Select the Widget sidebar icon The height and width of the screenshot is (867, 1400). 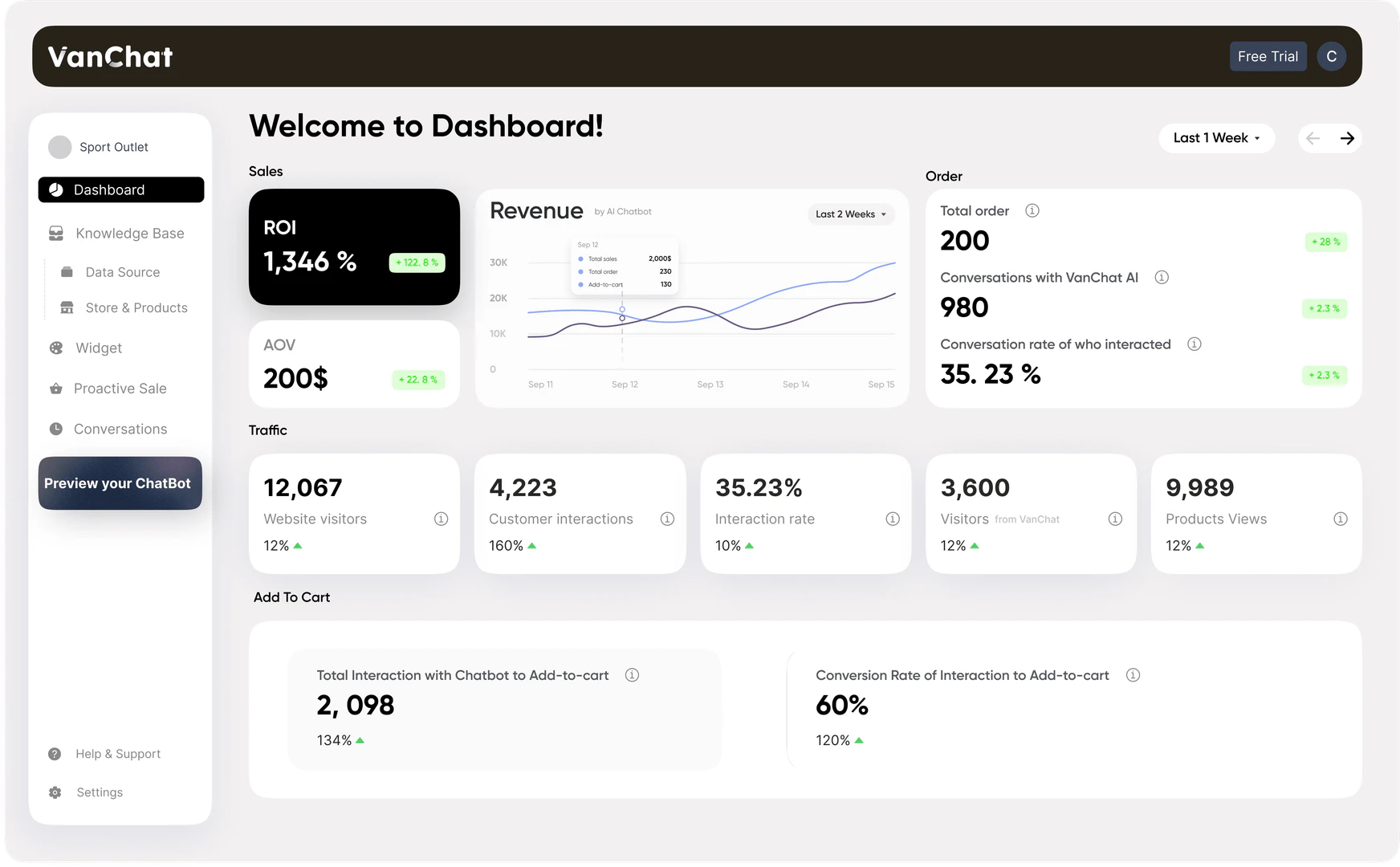(x=55, y=348)
